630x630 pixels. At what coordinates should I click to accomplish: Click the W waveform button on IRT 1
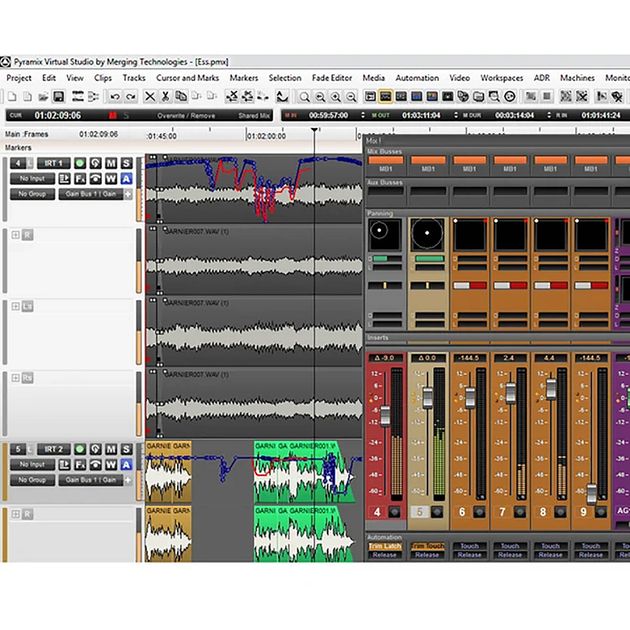110,178
